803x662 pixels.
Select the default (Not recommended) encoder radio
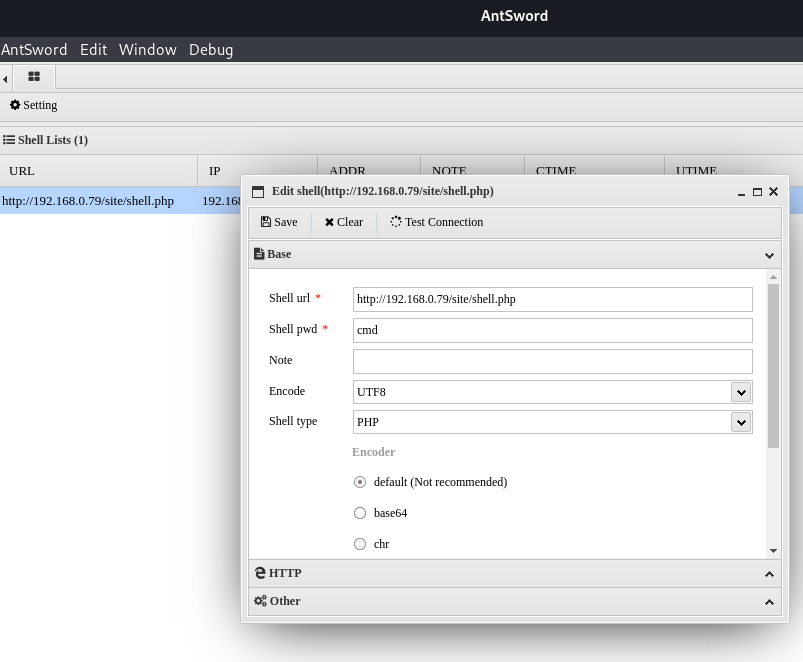360,482
